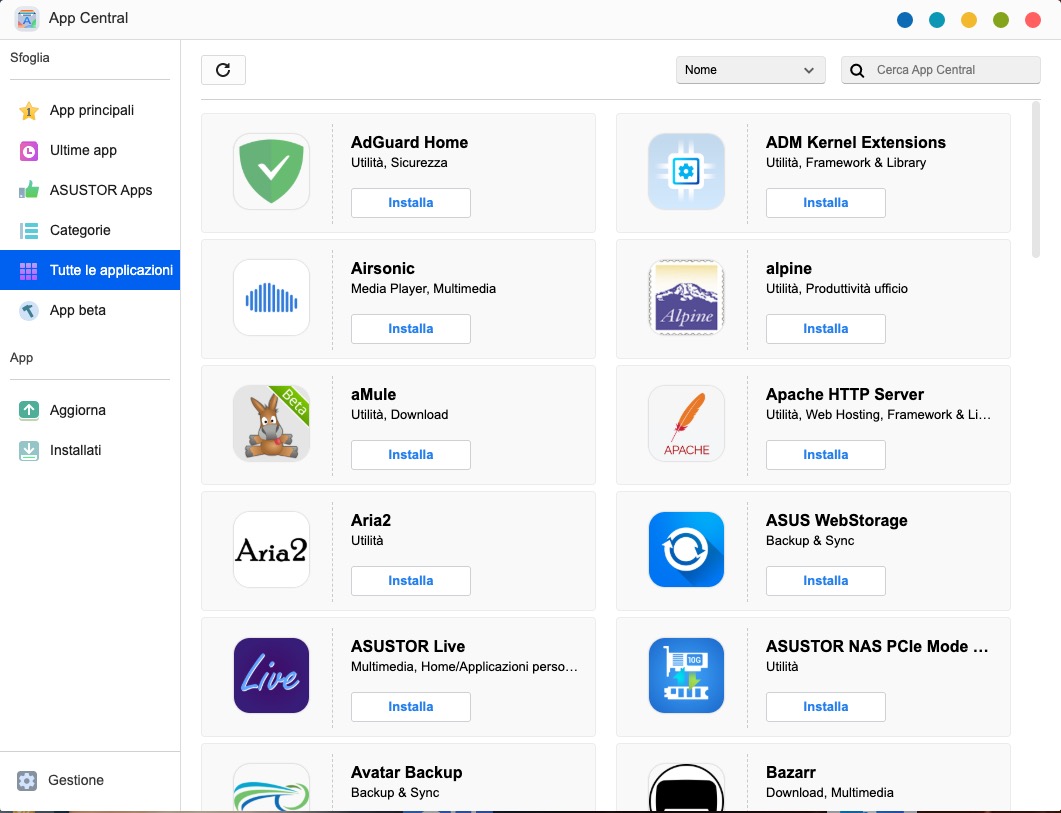Install Airsonic
Screen dimensions: 1061x813
[411, 329]
